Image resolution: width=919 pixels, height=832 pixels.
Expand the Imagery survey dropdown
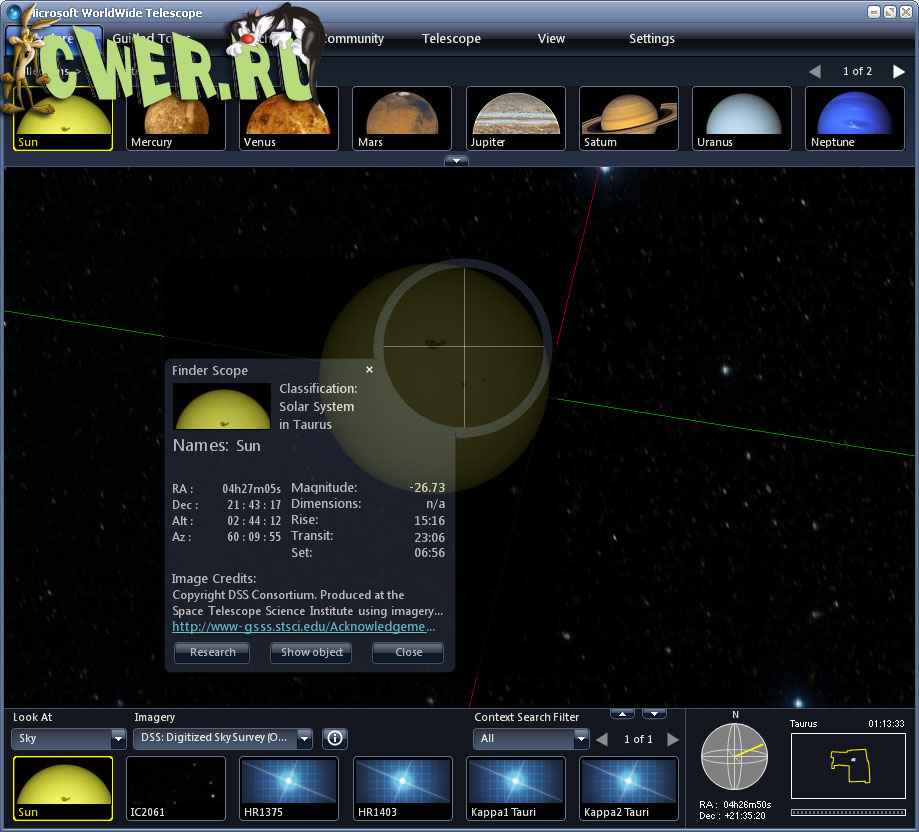222,739
